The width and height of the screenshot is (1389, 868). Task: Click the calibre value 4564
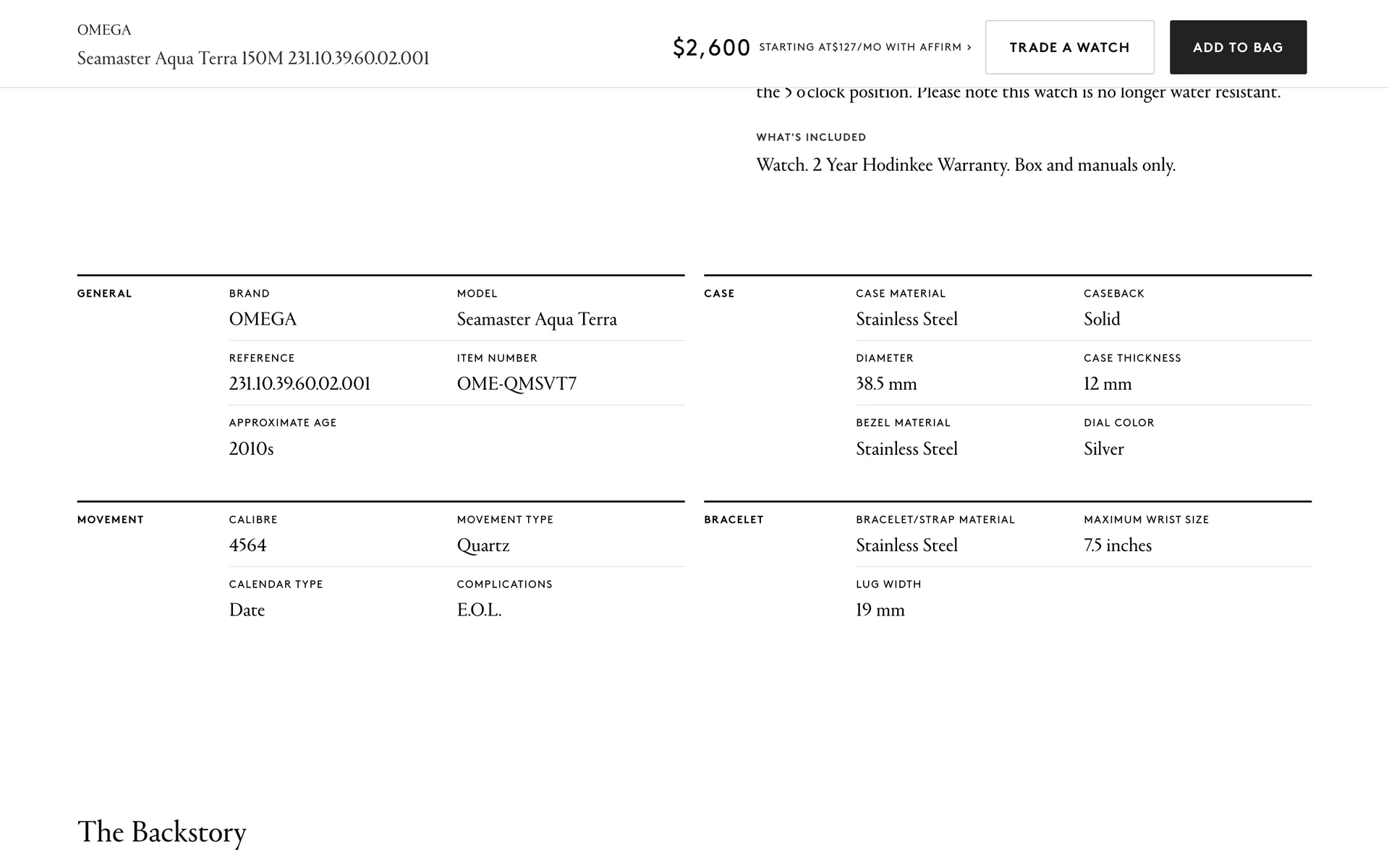(247, 545)
